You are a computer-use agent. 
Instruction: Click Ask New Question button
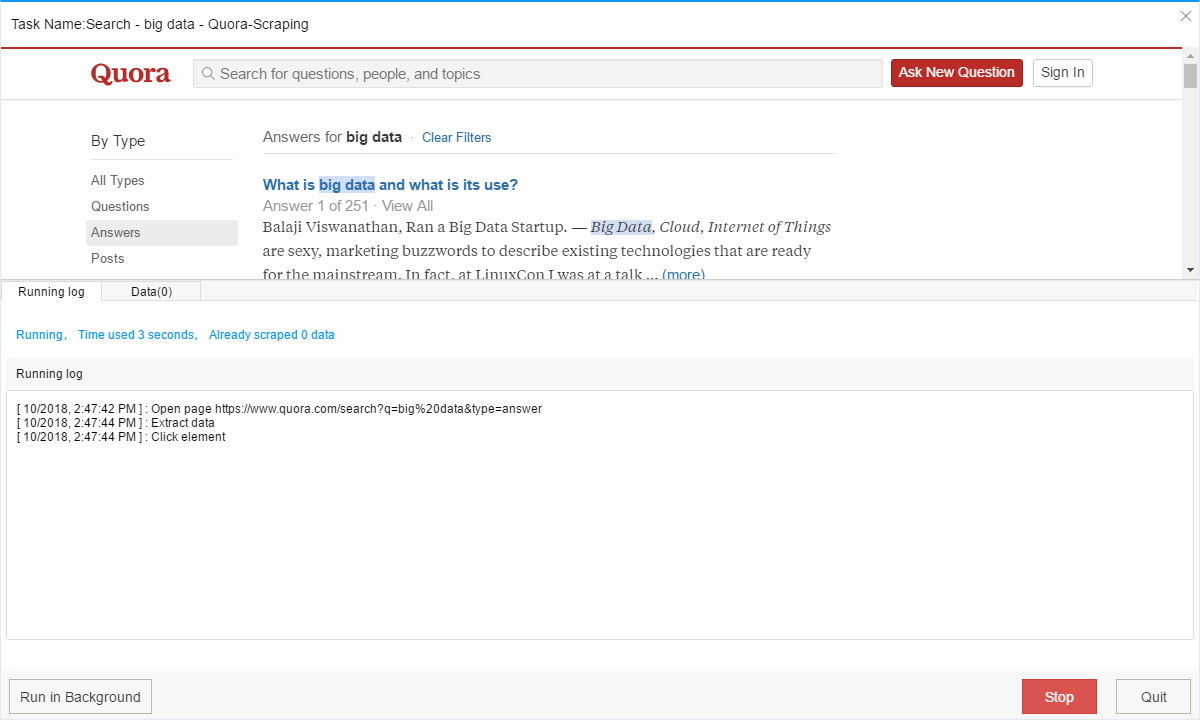point(957,72)
